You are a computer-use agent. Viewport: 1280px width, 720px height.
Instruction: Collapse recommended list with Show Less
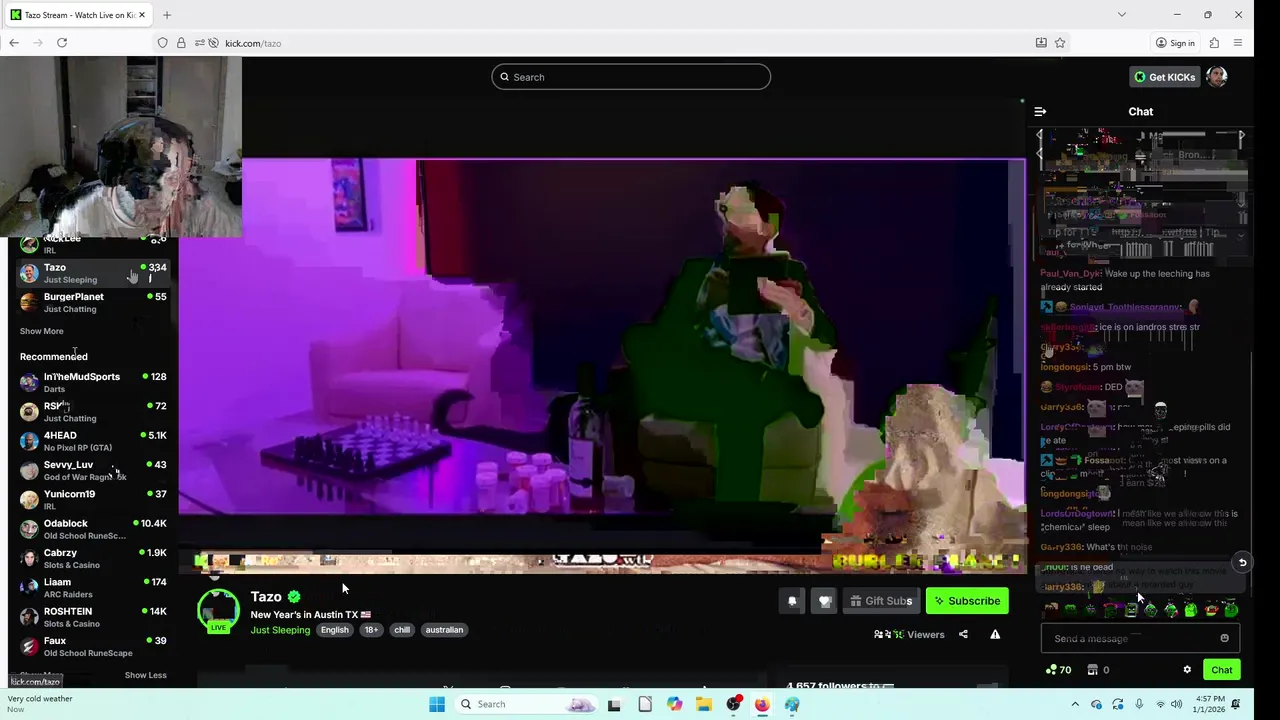(x=145, y=675)
